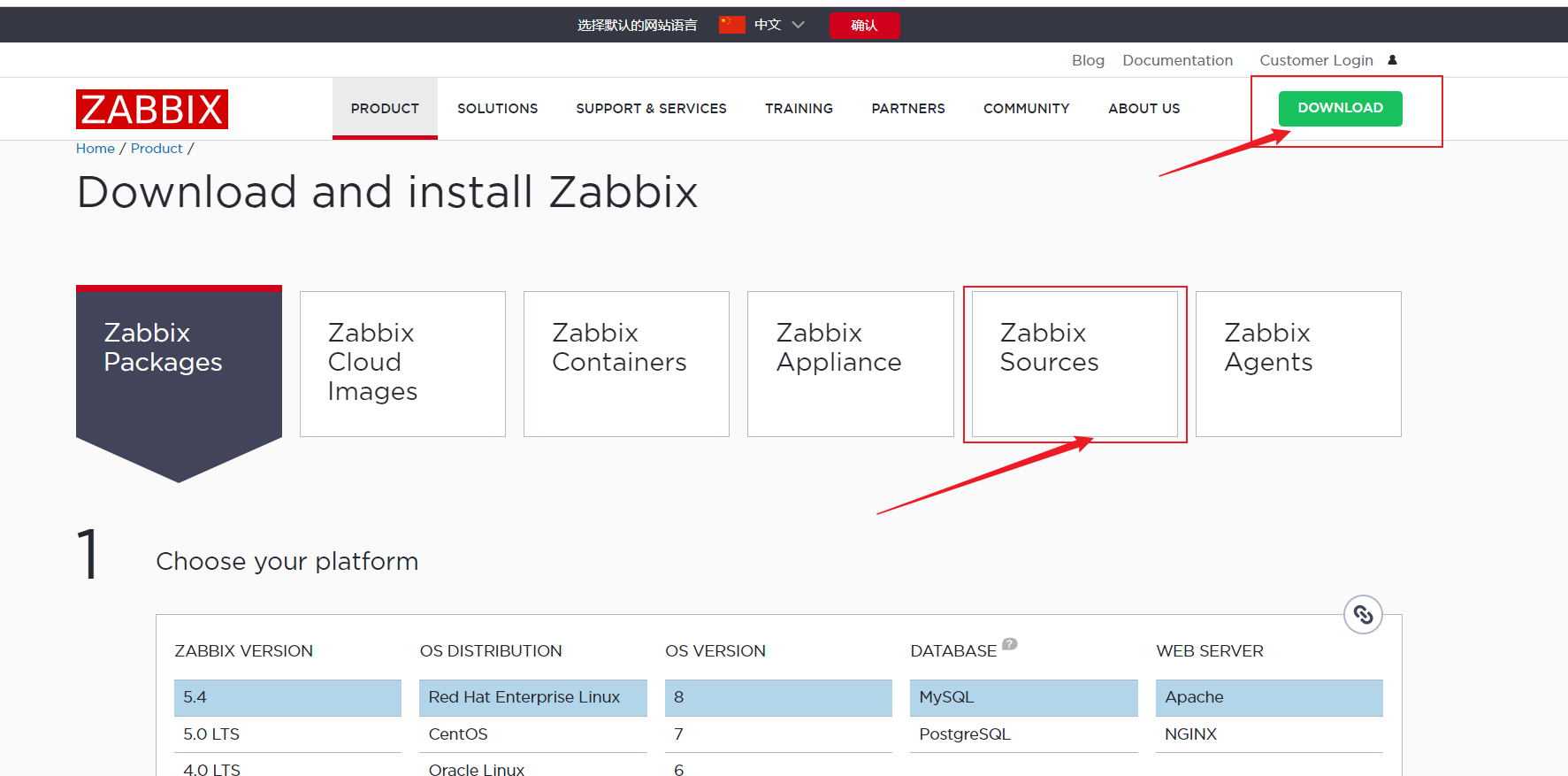
Task: Click the 中文 language selector text
Action: tap(767, 25)
